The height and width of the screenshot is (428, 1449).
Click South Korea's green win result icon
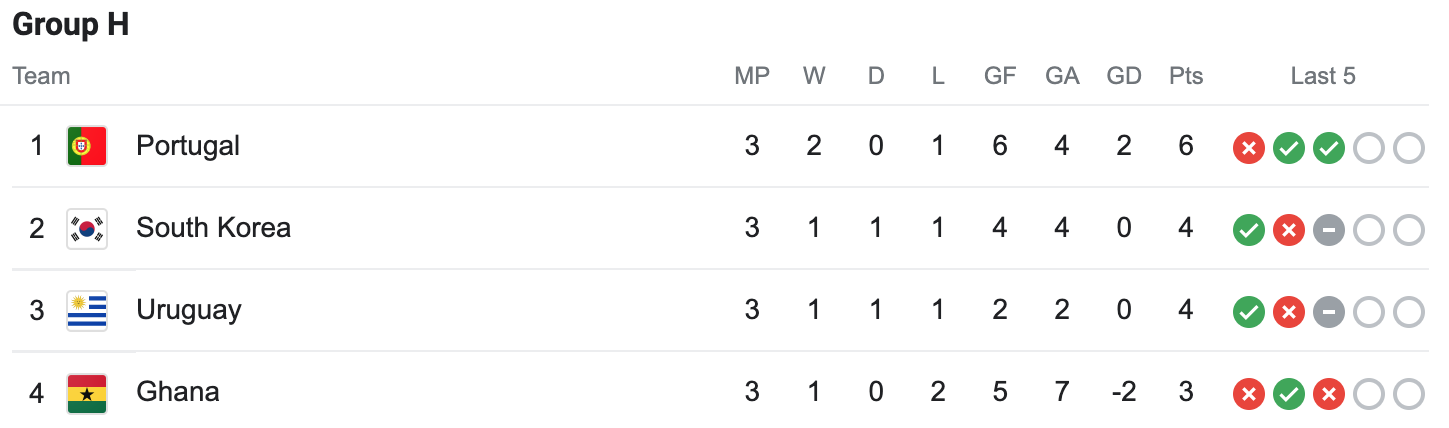click(x=1248, y=231)
